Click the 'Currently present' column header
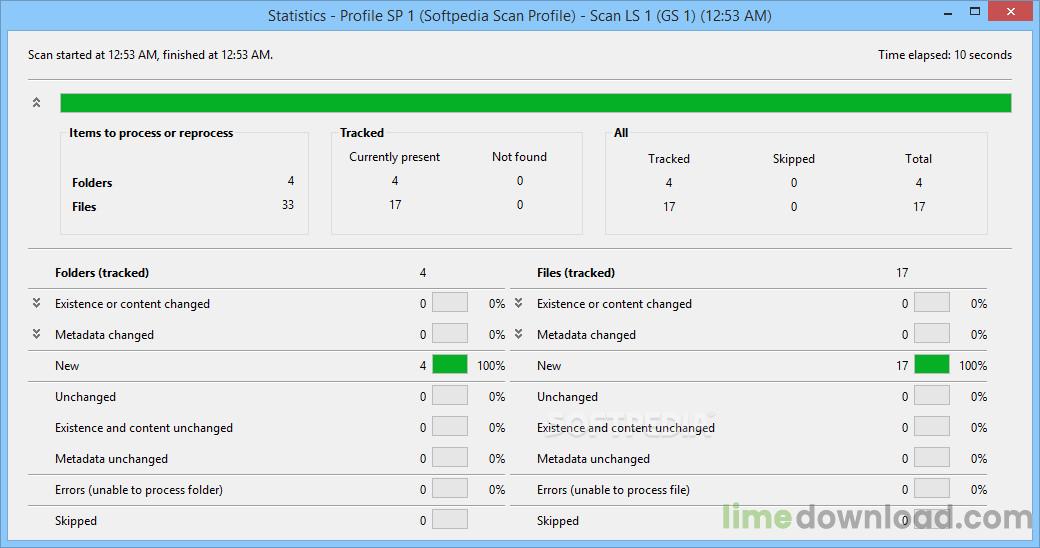Screen dimensions: 1040x548 [395, 157]
